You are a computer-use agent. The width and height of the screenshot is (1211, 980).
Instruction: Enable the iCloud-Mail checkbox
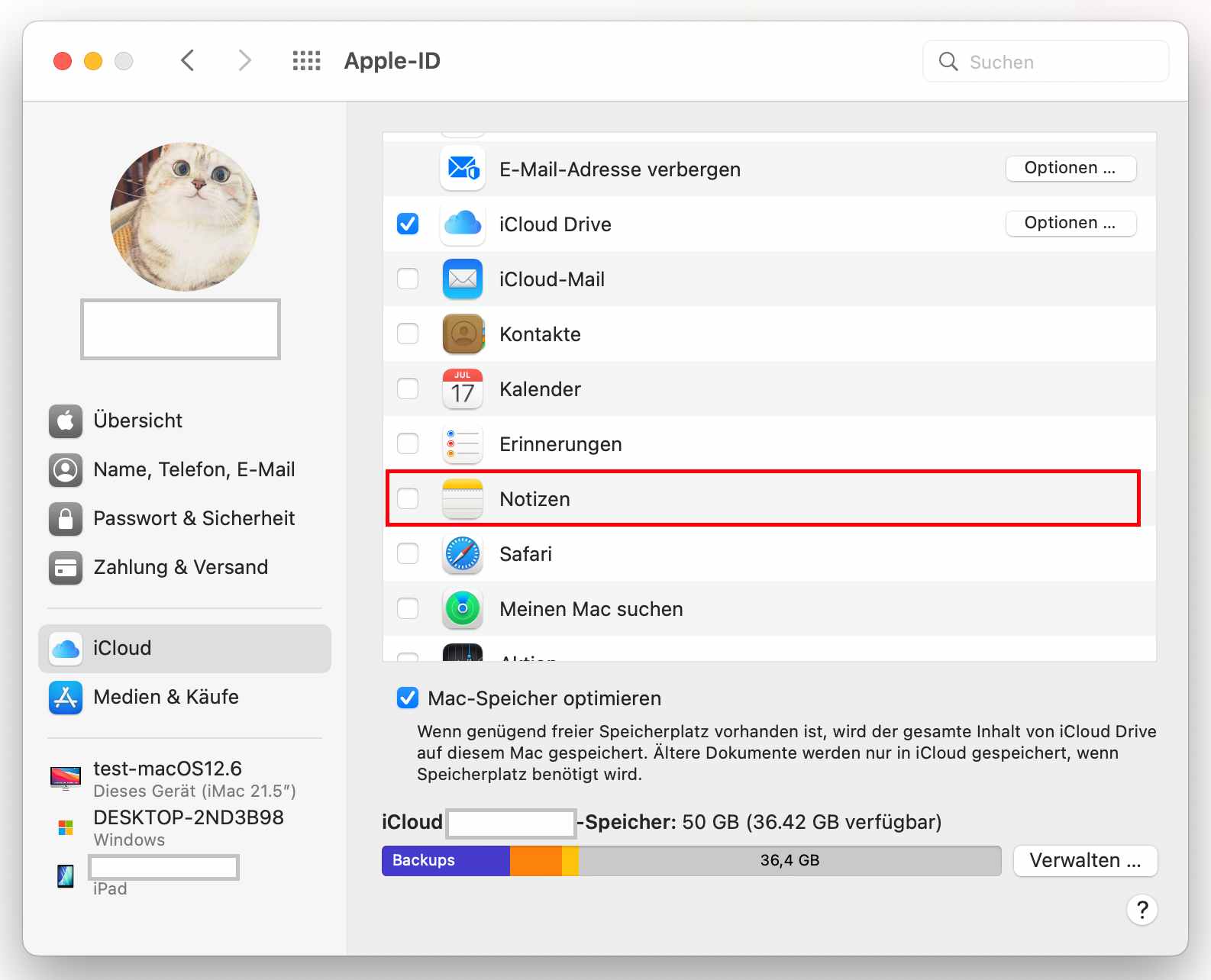click(x=408, y=279)
